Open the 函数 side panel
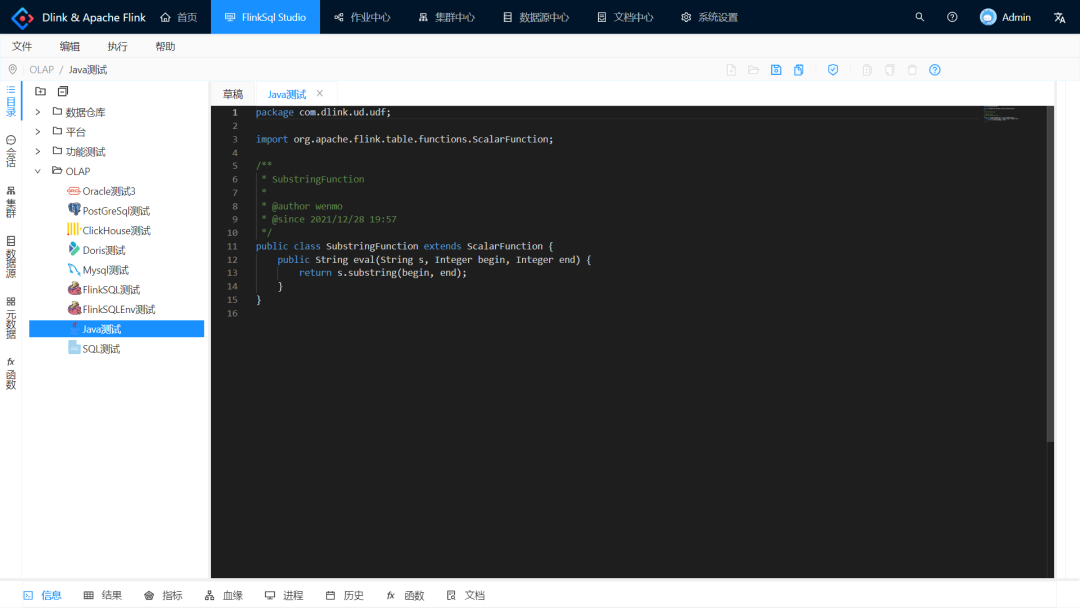The width and height of the screenshot is (1080, 608). [x=11, y=373]
